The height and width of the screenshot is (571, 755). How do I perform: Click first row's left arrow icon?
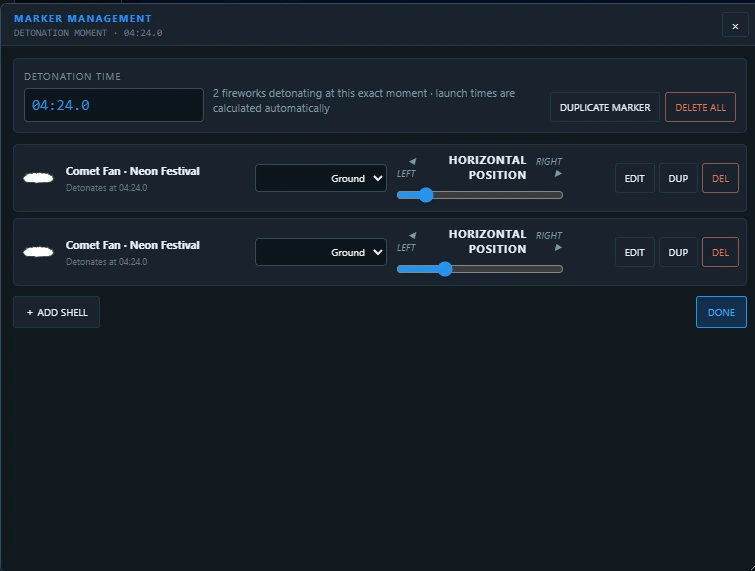pyautogui.click(x=412, y=161)
